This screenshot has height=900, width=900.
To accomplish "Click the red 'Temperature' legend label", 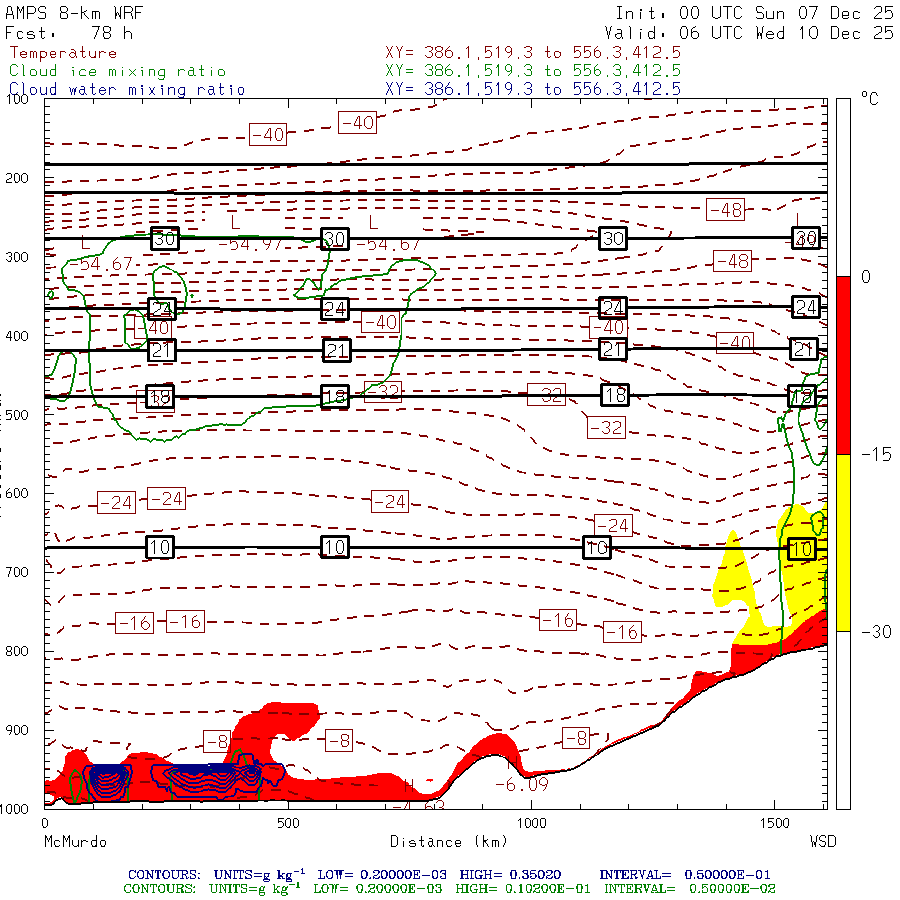I will point(63,53).
